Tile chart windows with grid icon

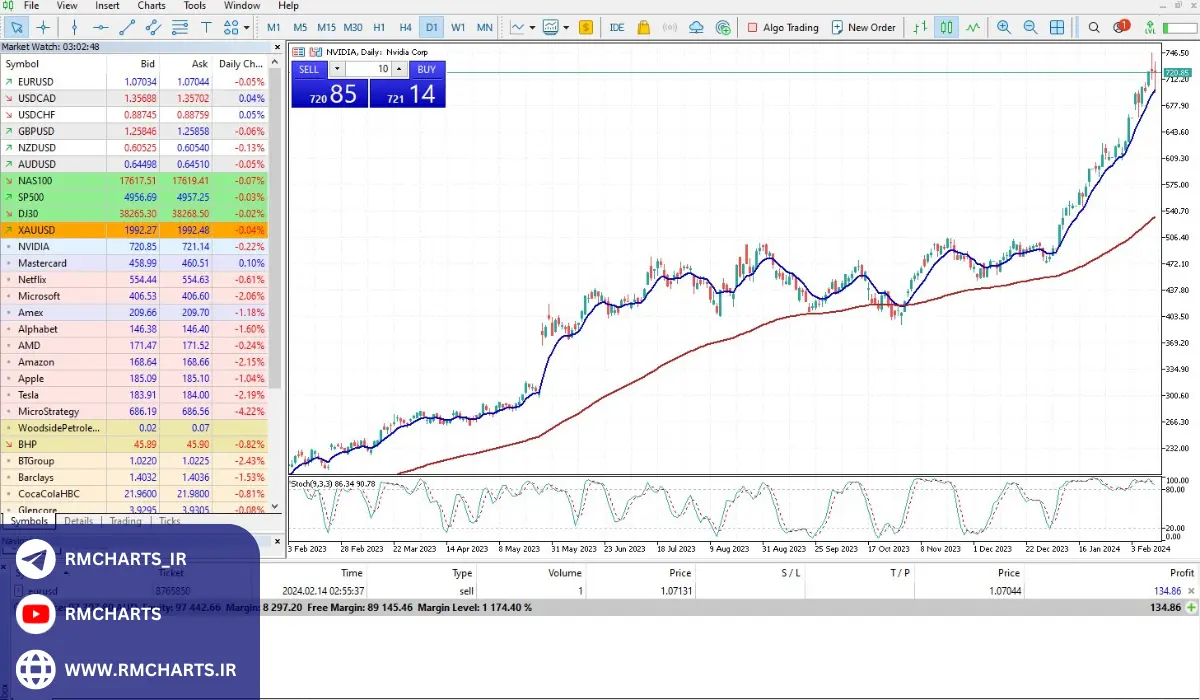(1057, 28)
